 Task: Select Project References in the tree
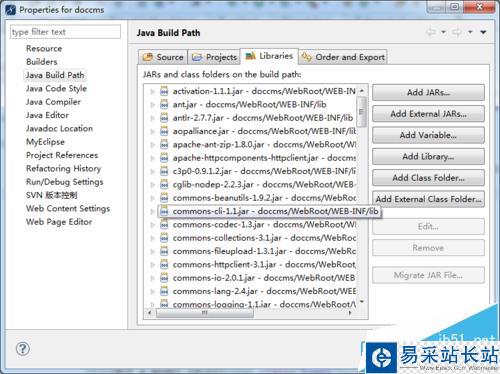tap(62, 155)
